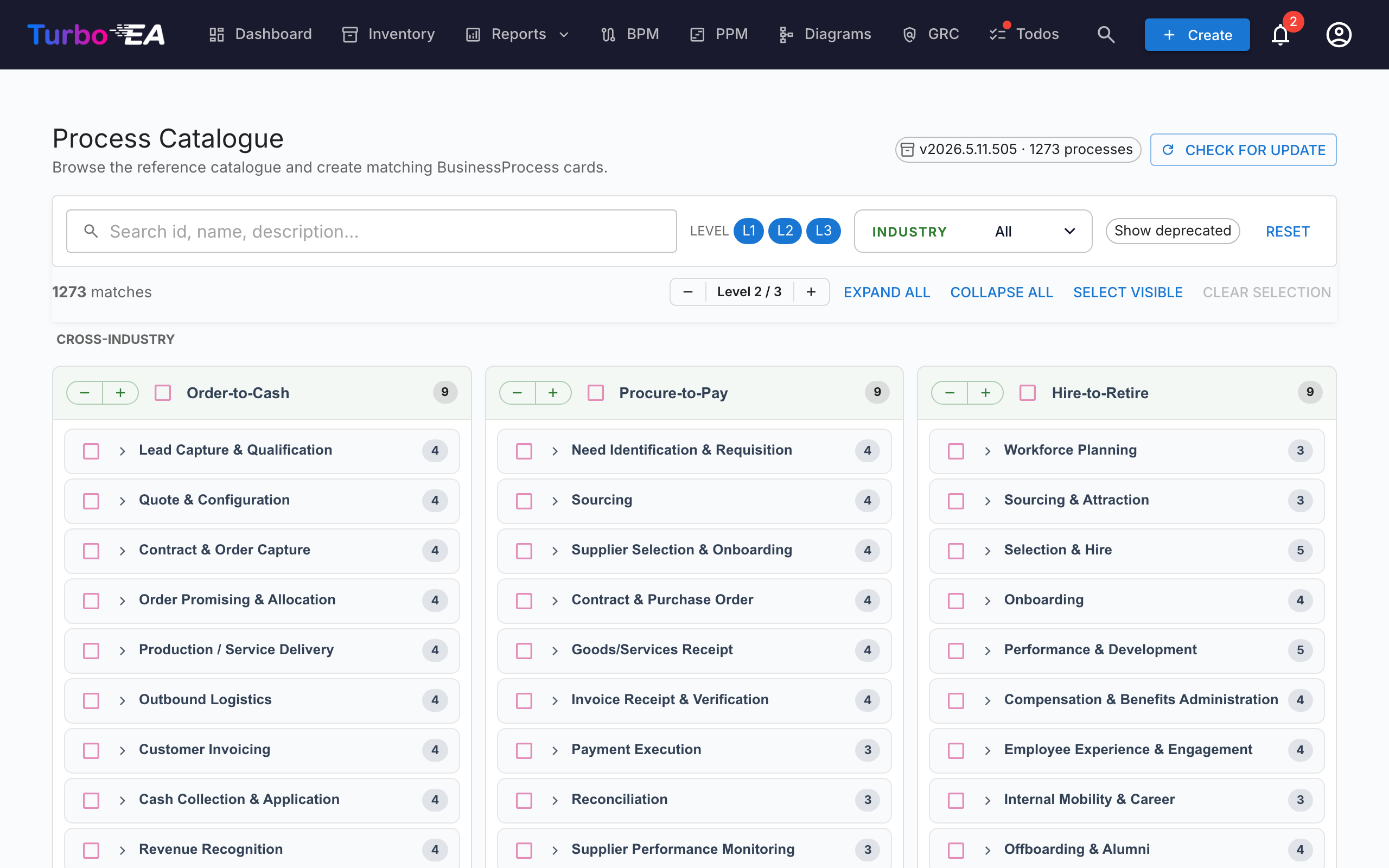Expand Procure-to-Pay one level with plus
This screenshot has height=868, width=1389.
point(553,393)
